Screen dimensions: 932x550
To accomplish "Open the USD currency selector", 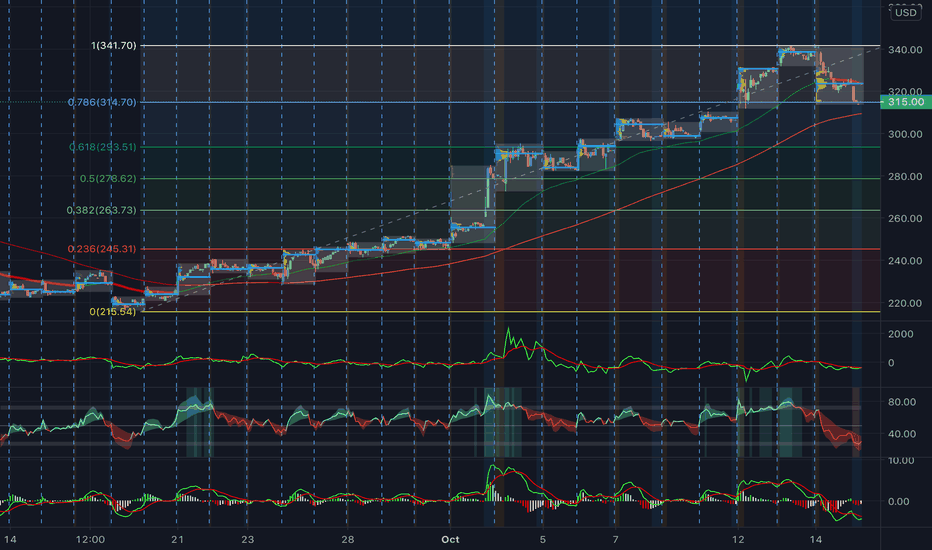I will [906, 12].
